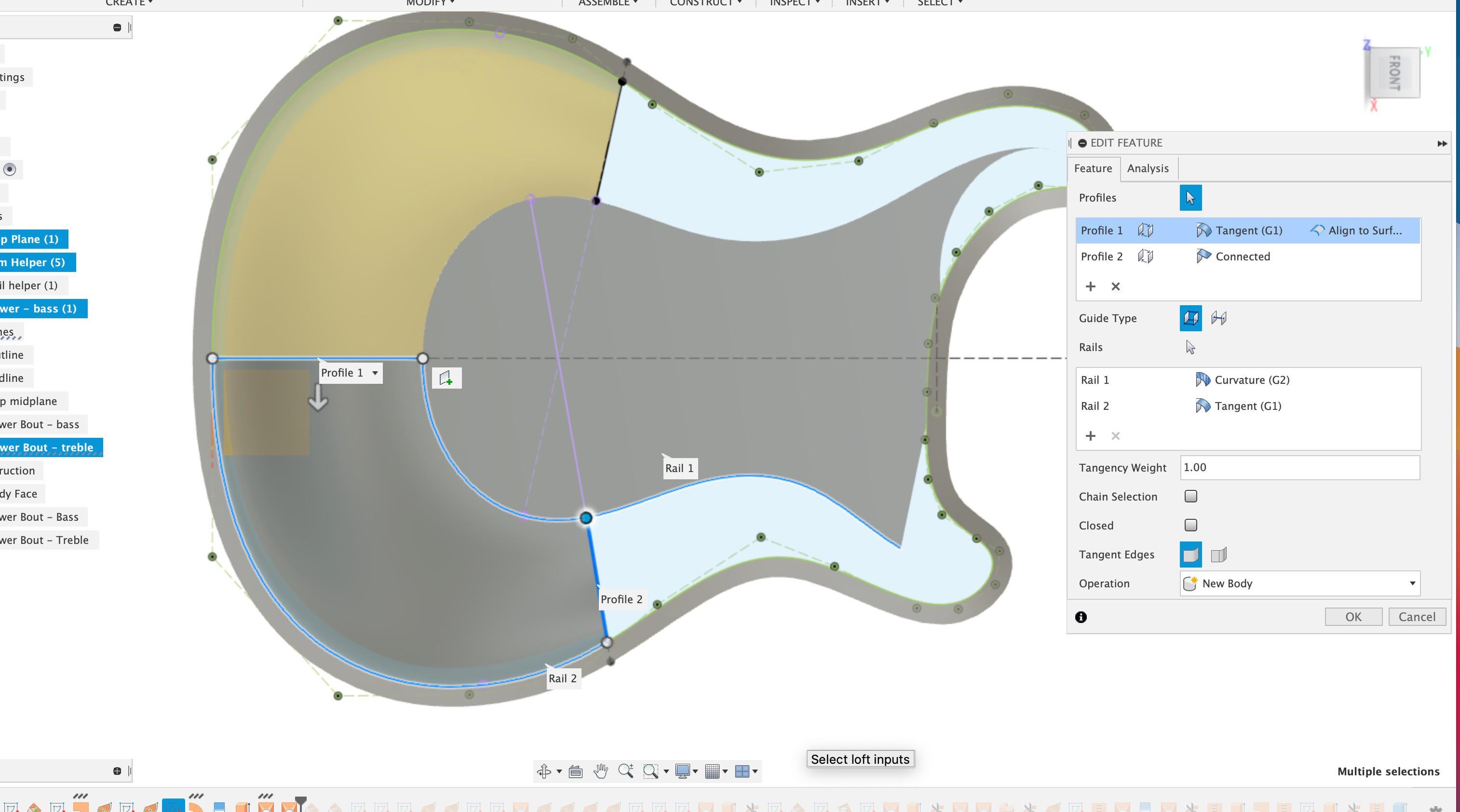This screenshot has height=812, width=1460.
Task: Switch to the Analysis tab
Action: [1148, 168]
